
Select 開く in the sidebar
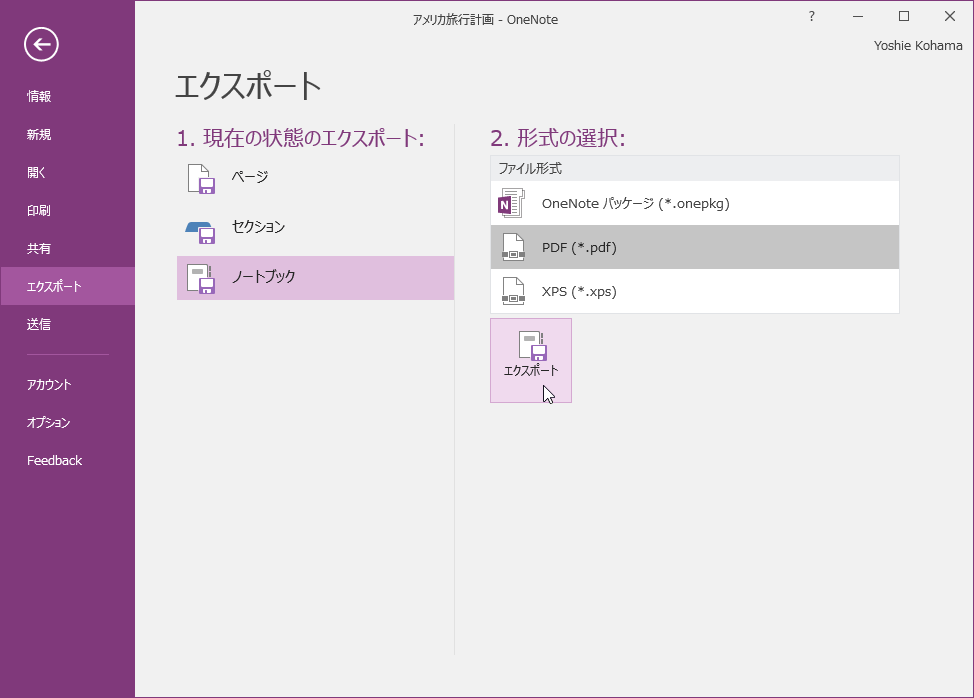(37, 173)
